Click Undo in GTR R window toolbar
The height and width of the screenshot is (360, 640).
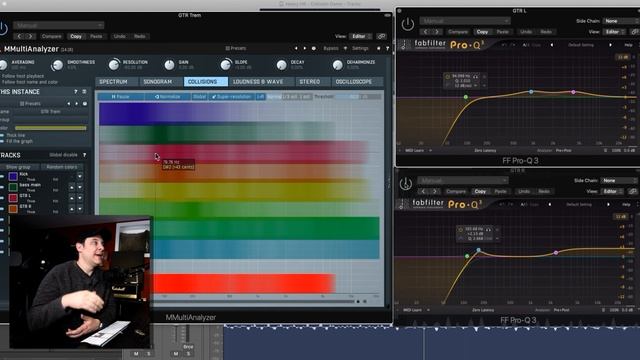524,191
